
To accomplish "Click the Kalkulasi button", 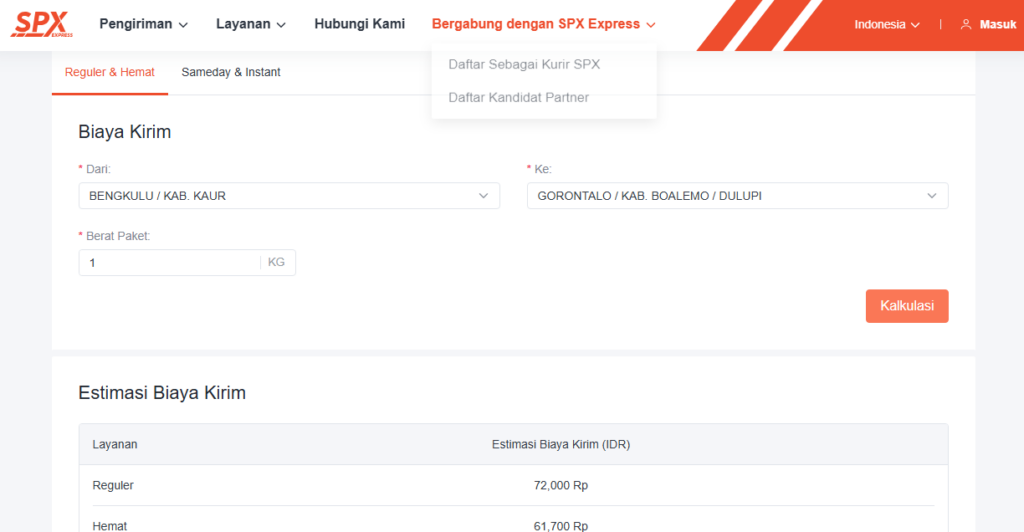I will 906,306.
